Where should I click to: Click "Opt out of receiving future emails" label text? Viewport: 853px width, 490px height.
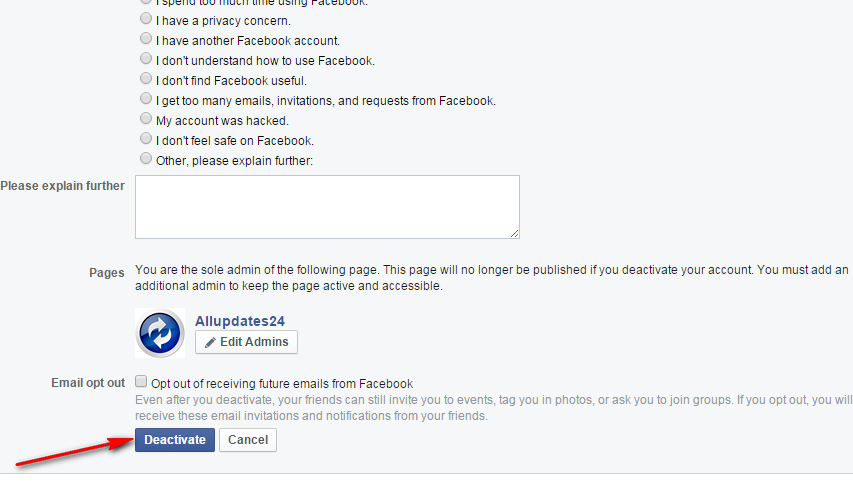[x=282, y=383]
